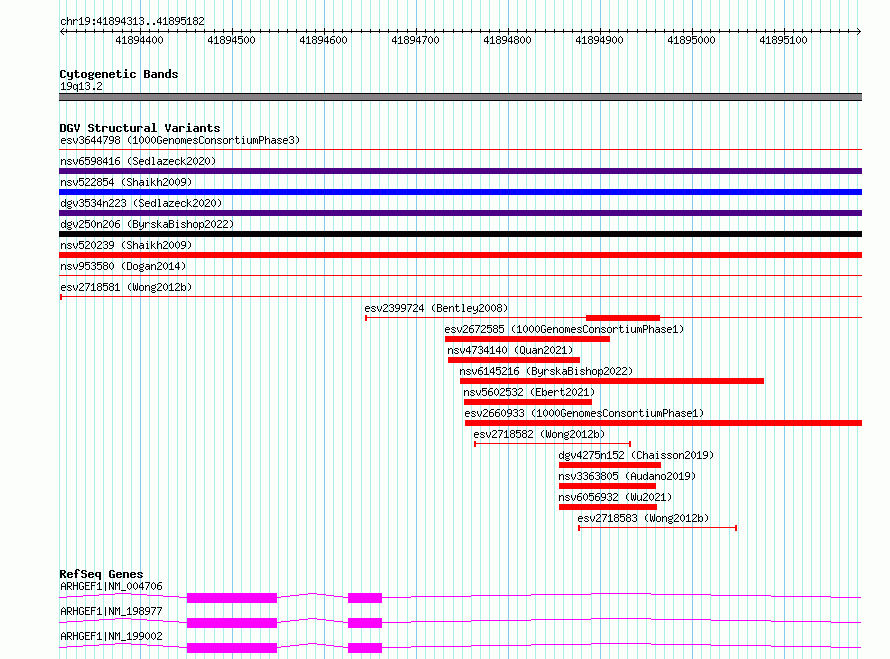Open the nsv6056932 (Wu2021) bar
The height and width of the screenshot is (659, 890).
608,507
